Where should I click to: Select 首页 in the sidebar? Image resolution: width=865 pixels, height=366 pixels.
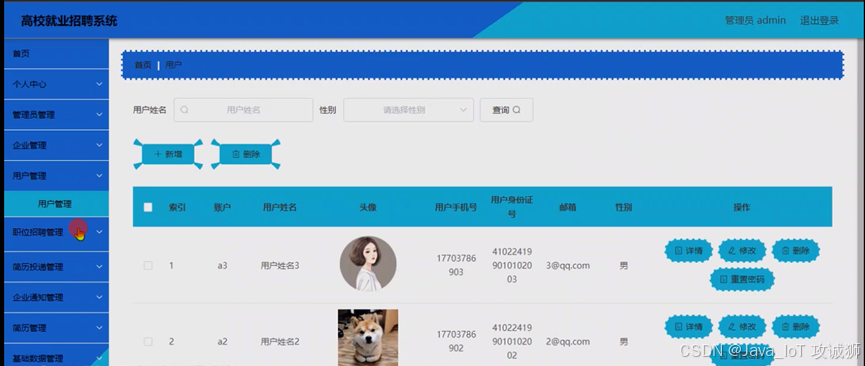tap(56, 54)
